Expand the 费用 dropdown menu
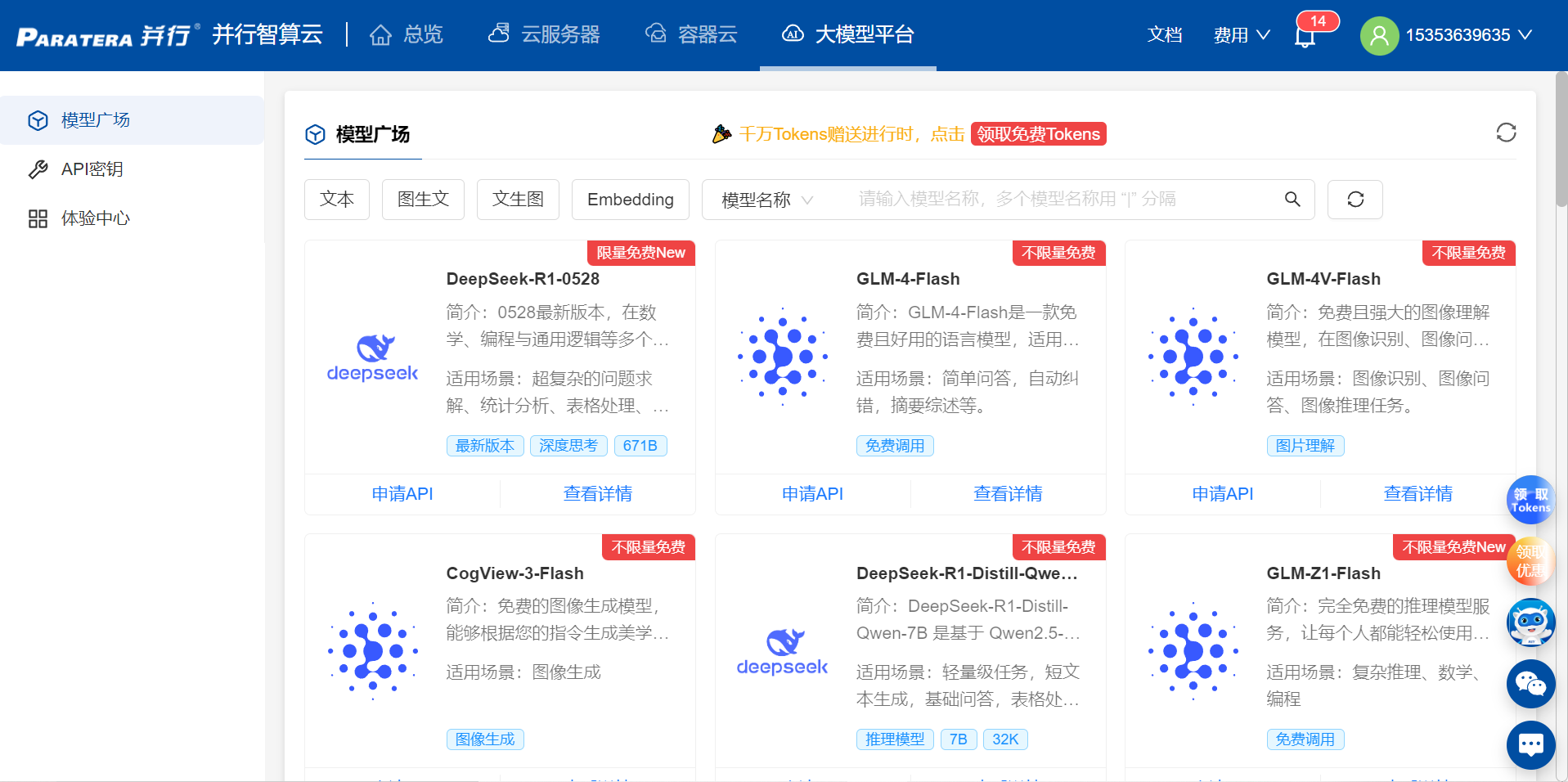1568x782 pixels. 1242,35
